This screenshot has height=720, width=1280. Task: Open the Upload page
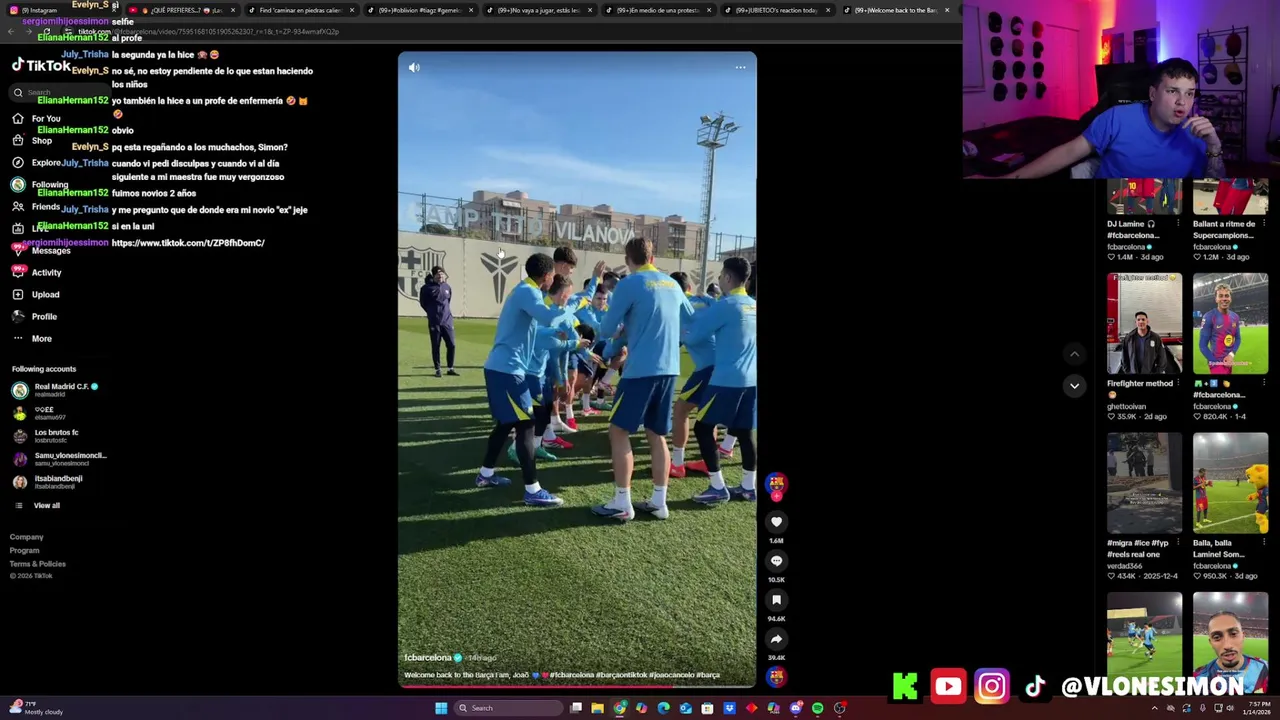(x=36, y=294)
